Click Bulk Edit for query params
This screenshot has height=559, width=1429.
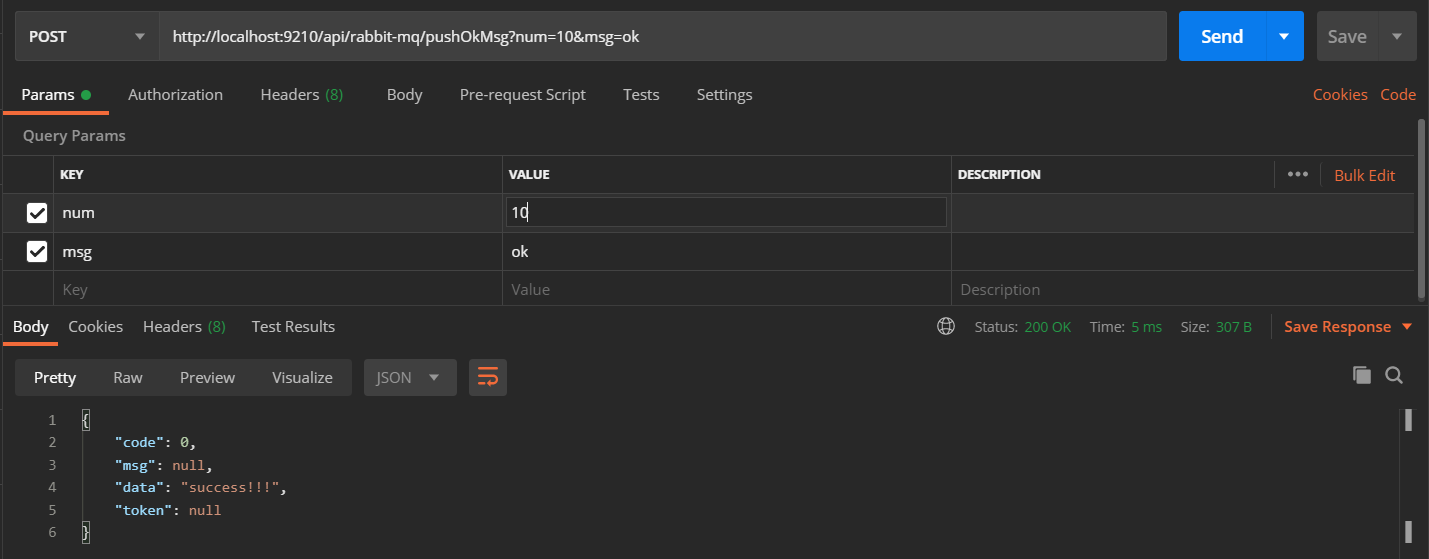(x=1364, y=175)
